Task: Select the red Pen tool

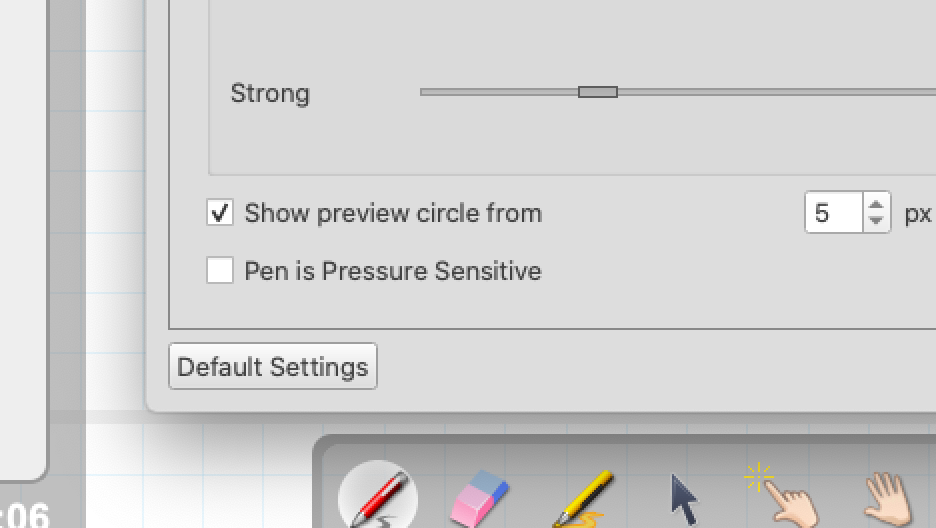Action: point(378,495)
